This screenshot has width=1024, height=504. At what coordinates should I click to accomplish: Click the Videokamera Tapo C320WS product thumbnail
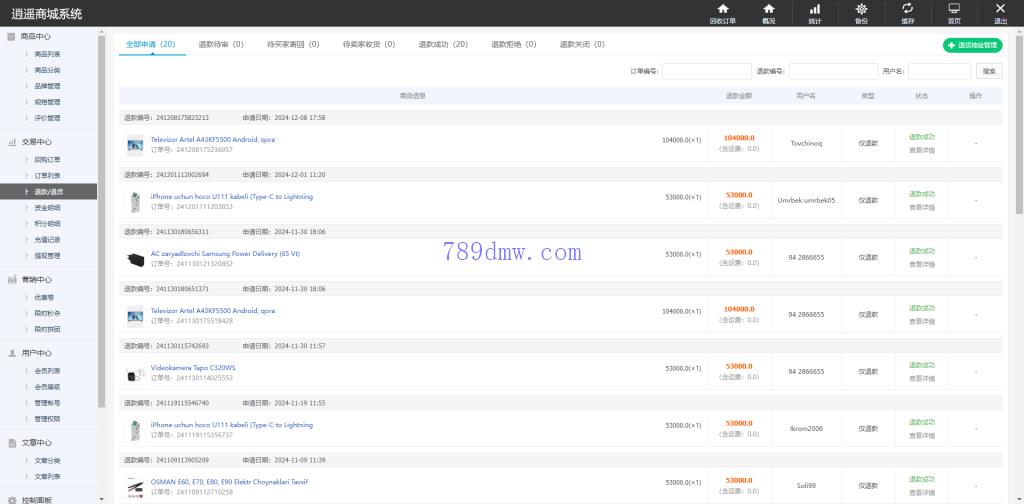tap(135, 373)
